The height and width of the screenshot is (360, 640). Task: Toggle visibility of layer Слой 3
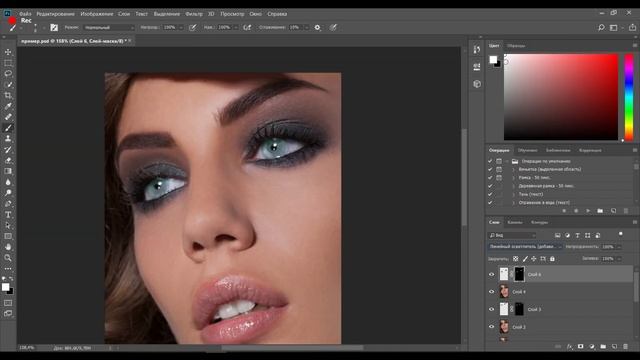[491, 309]
